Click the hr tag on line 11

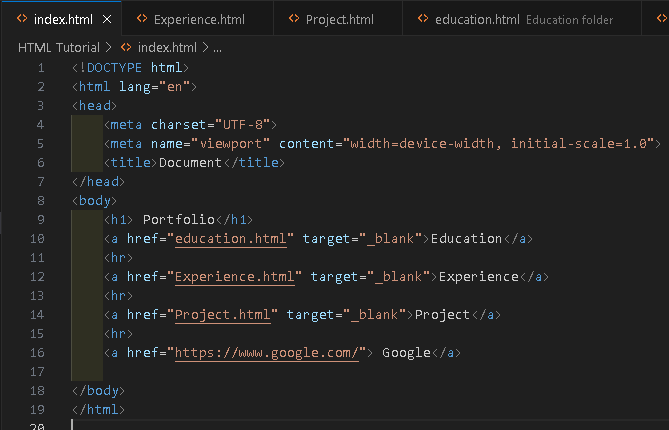(119, 258)
